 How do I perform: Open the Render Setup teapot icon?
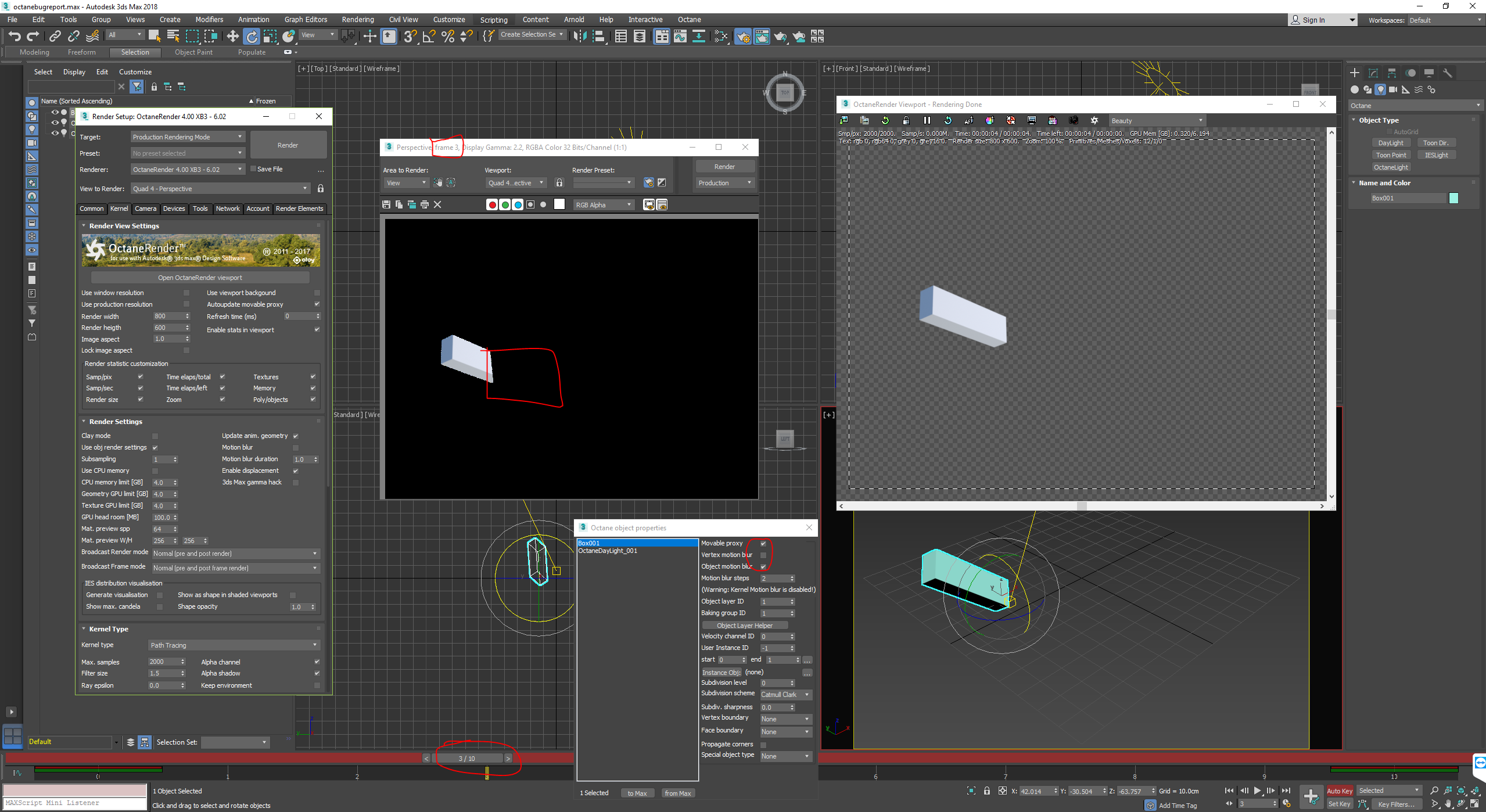click(x=742, y=37)
